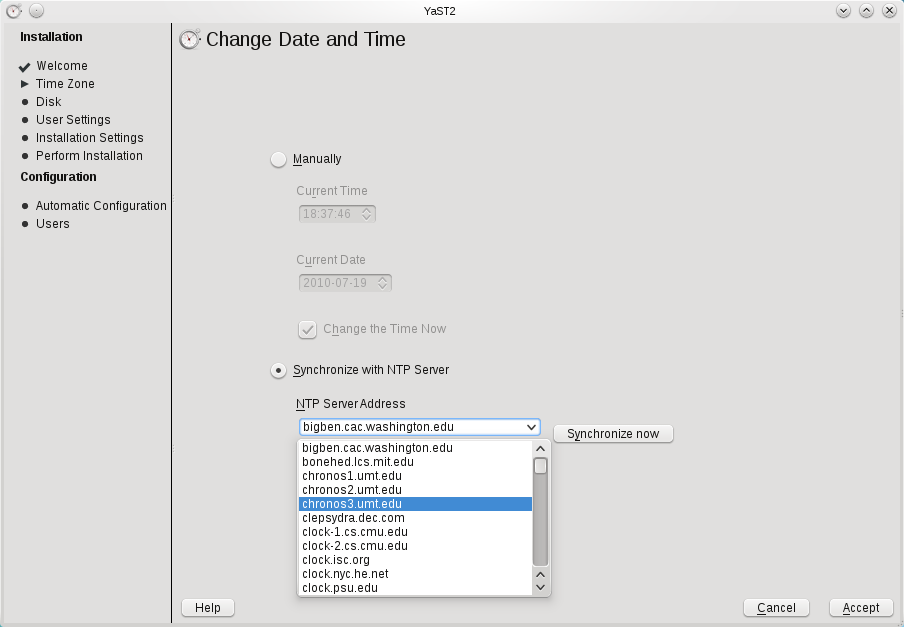Click the YaST2 icon in the title bar

coord(13,10)
